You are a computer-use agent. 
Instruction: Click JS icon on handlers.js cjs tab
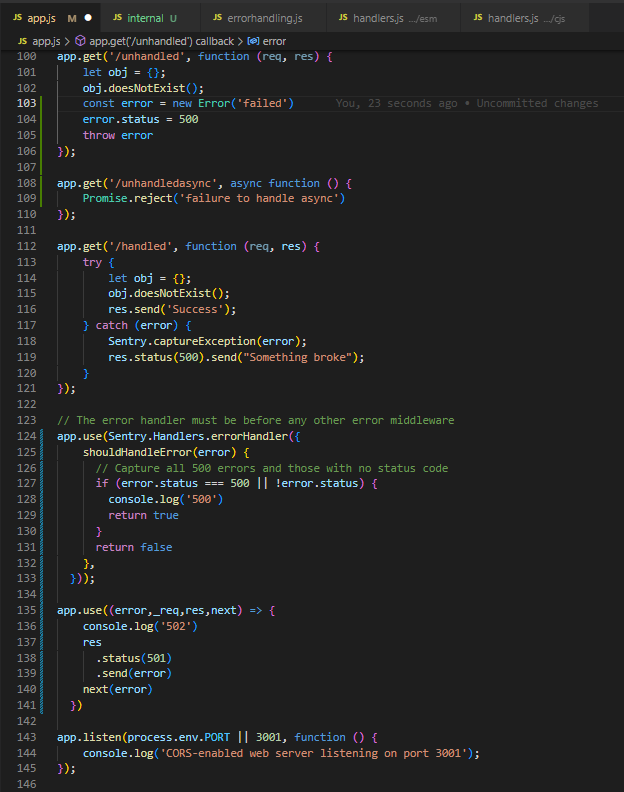(477, 18)
